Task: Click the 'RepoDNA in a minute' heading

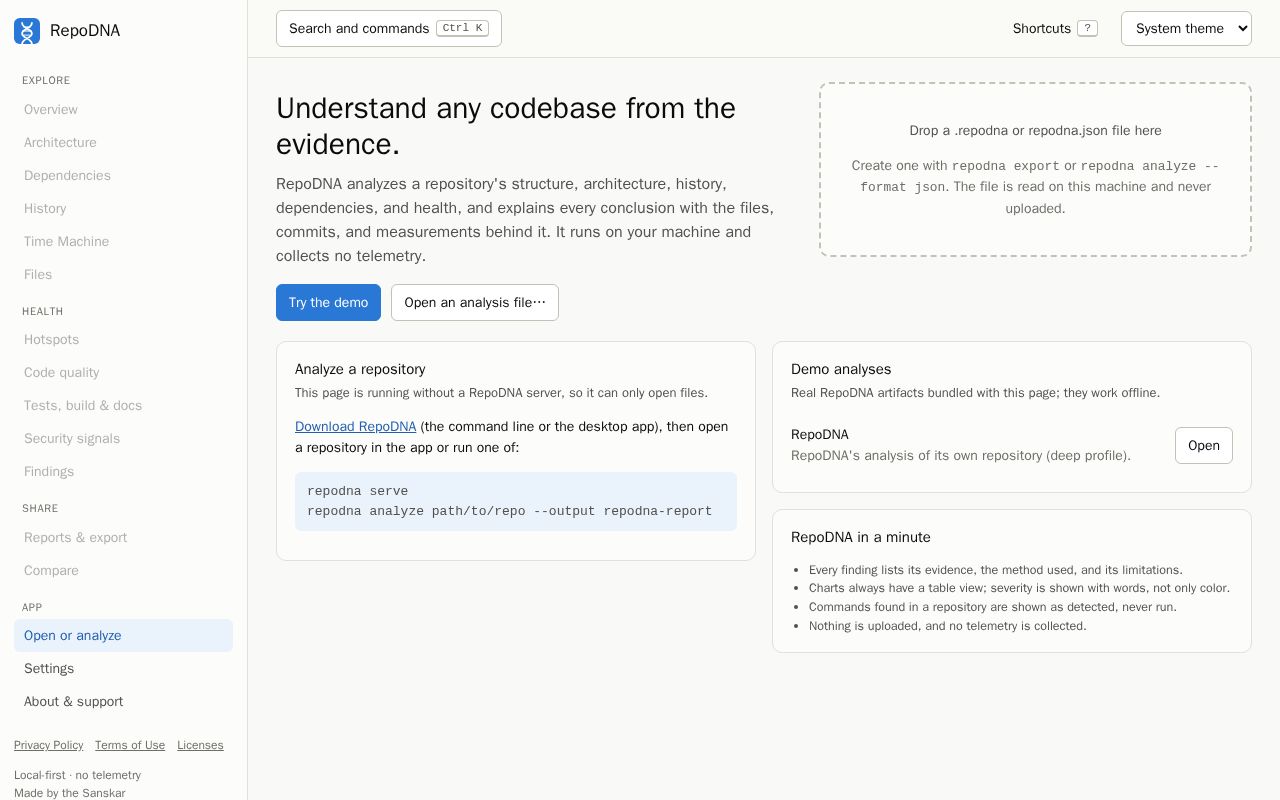Action: [x=861, y=537]
